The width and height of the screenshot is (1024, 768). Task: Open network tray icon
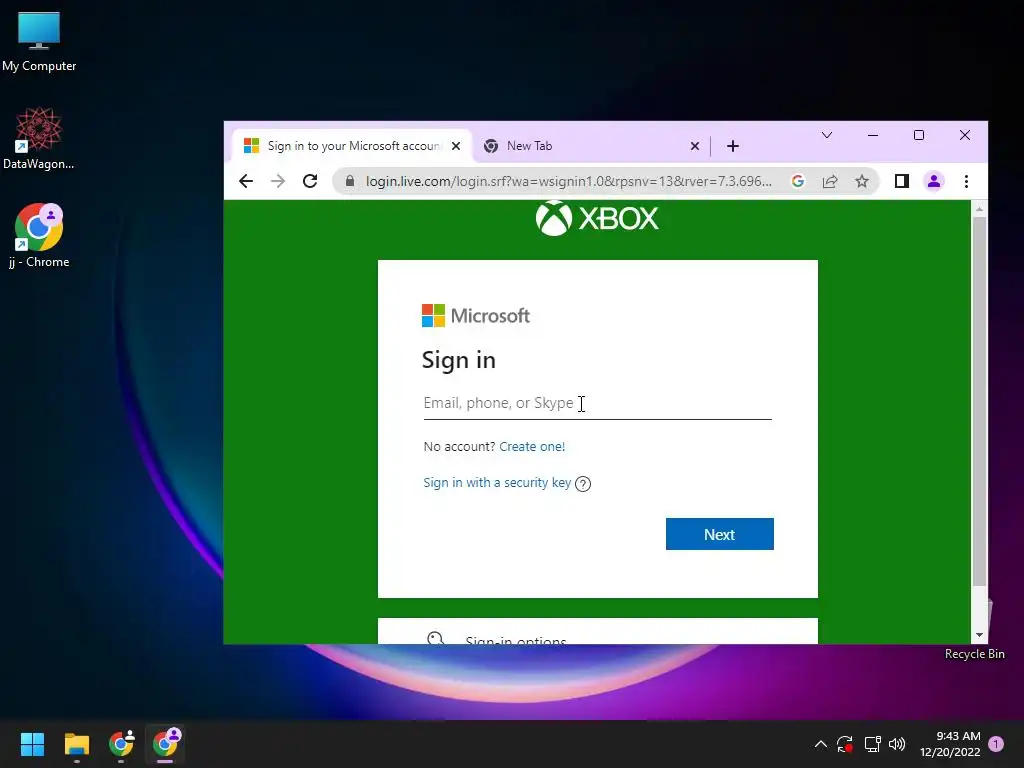click(872, 744)
